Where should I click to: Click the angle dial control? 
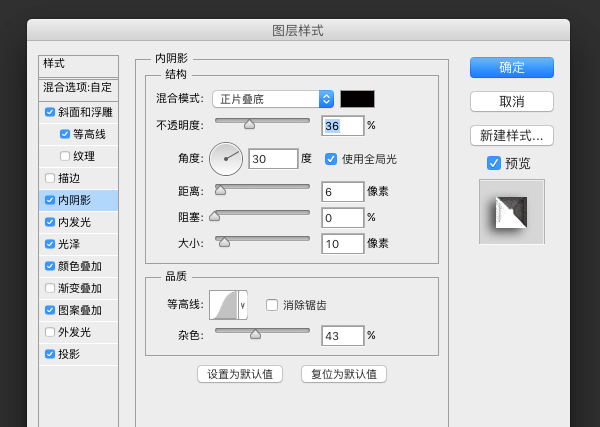226,158
